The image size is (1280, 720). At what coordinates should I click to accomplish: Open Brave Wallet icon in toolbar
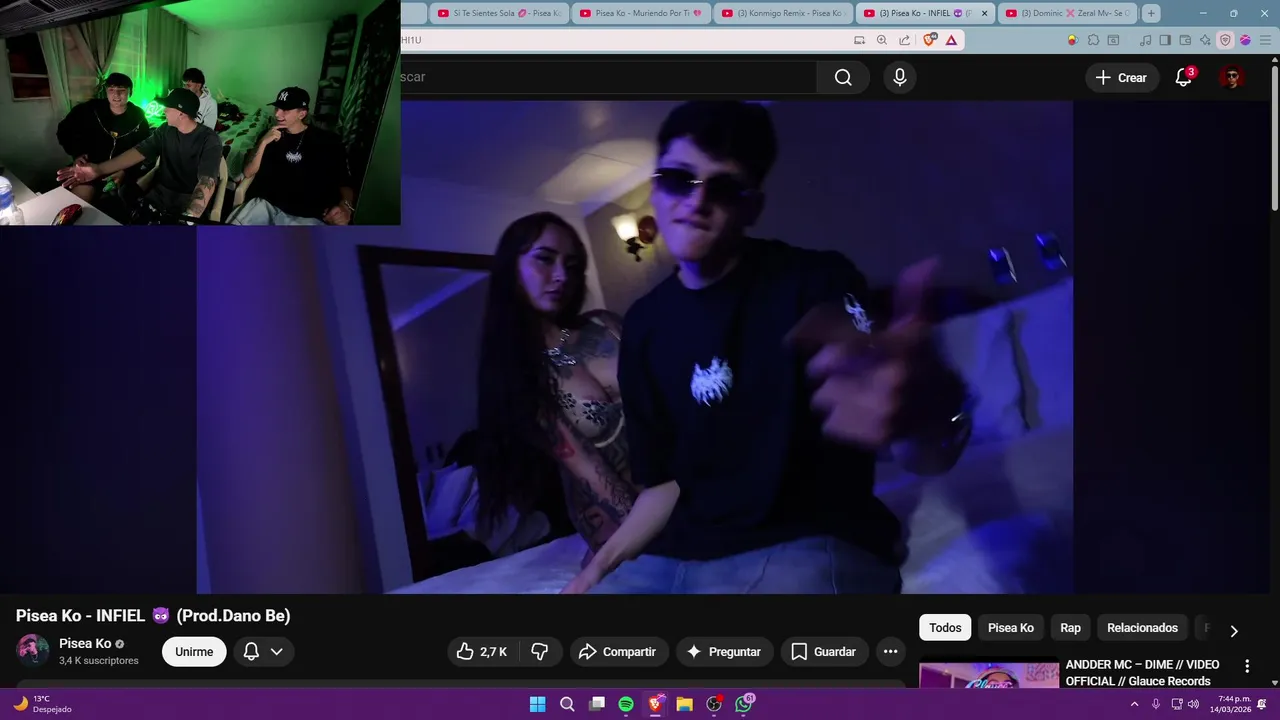point(1185,40)
